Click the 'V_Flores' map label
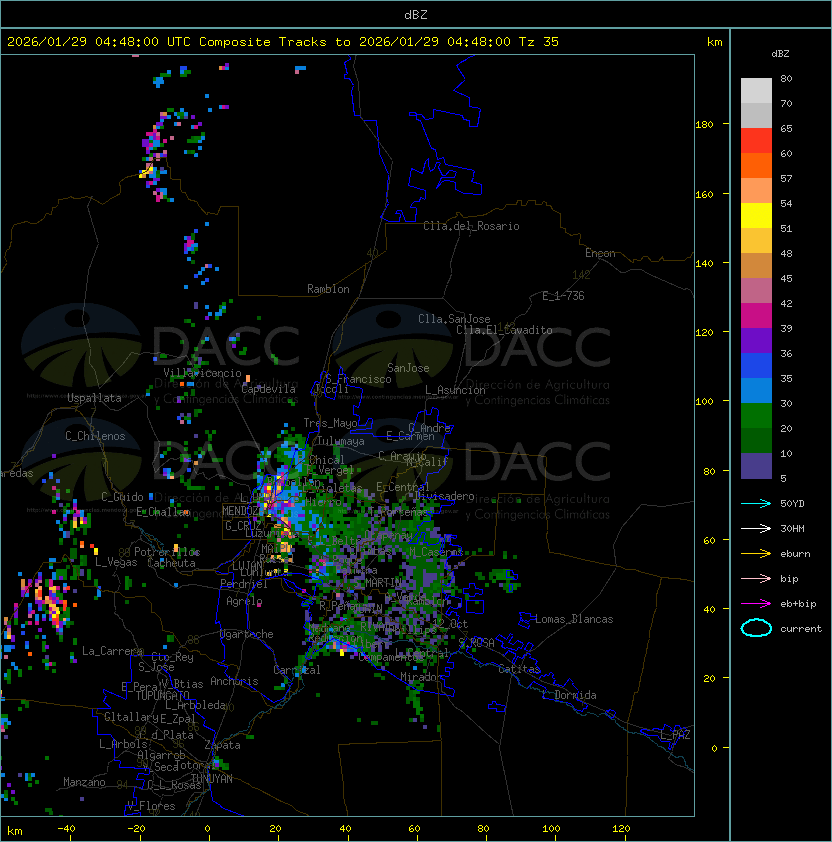This screenshot has height=842, width=832. (151, 806)
